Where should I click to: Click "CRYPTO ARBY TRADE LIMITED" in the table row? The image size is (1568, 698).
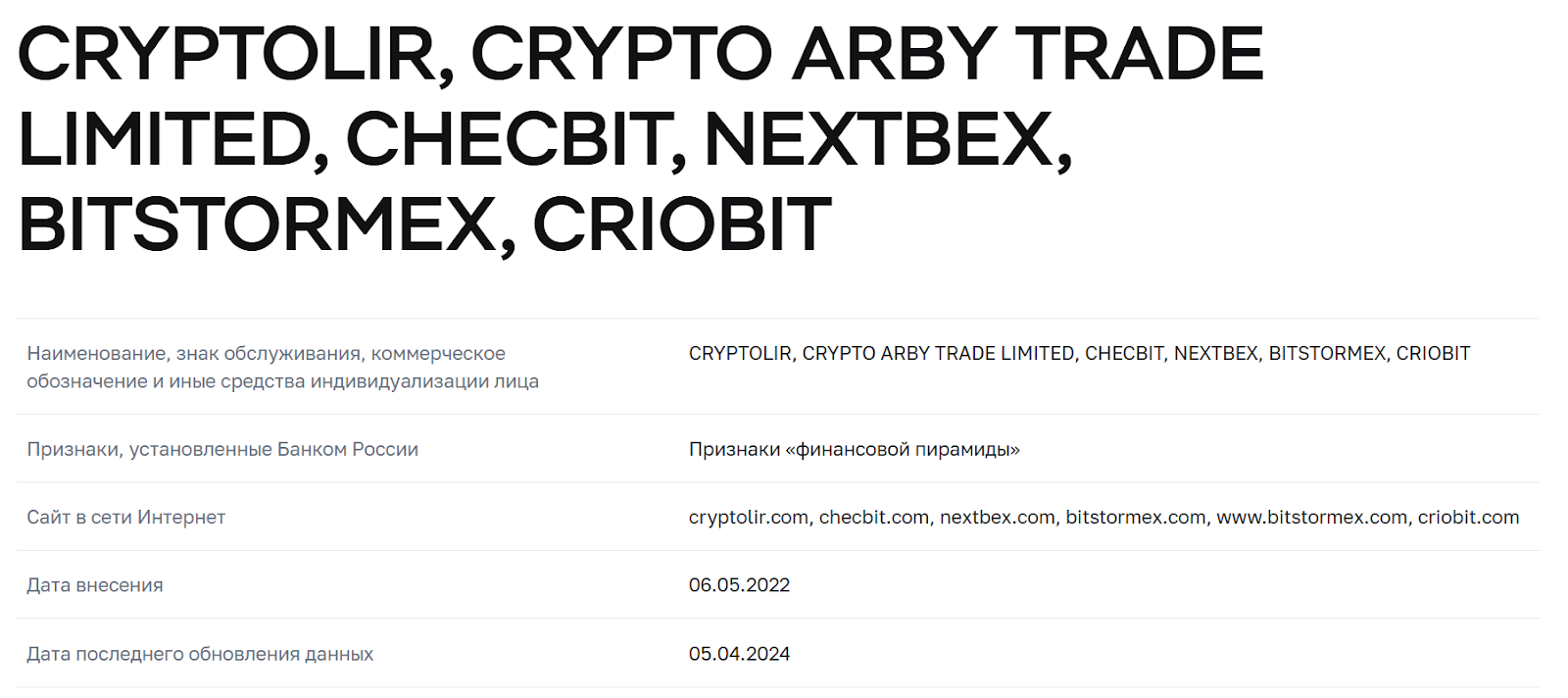tap(938, 354)
